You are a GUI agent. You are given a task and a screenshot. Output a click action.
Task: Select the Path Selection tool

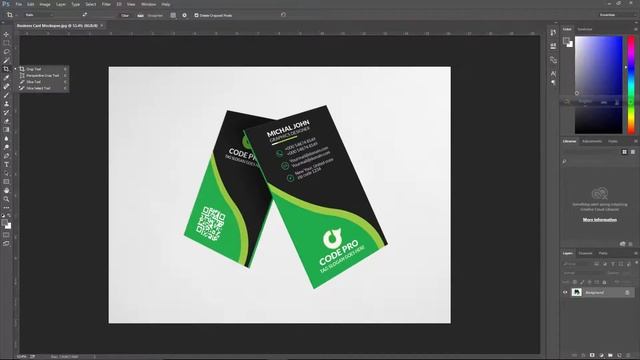6,173
